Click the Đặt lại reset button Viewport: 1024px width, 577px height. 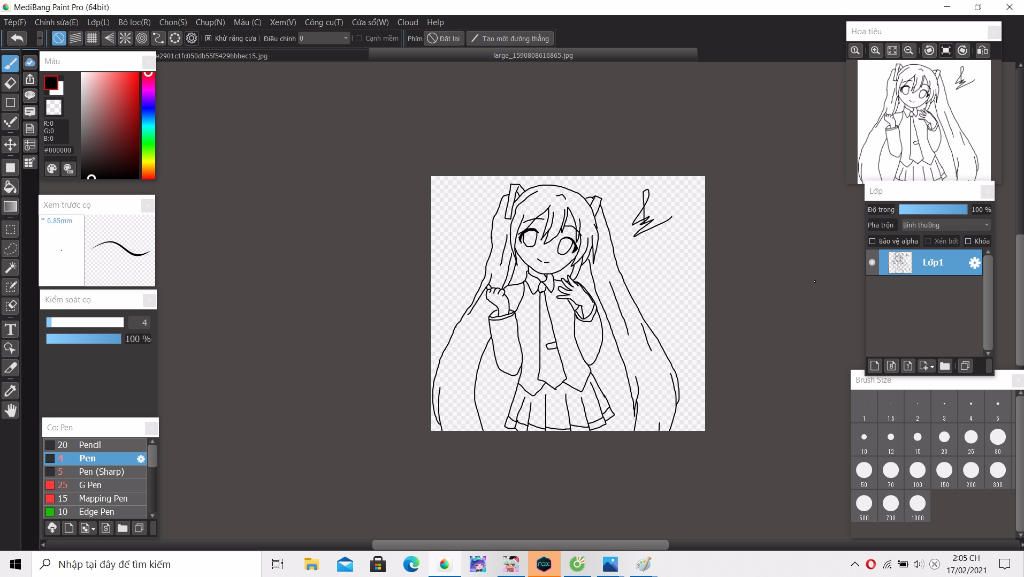[443, 39]
